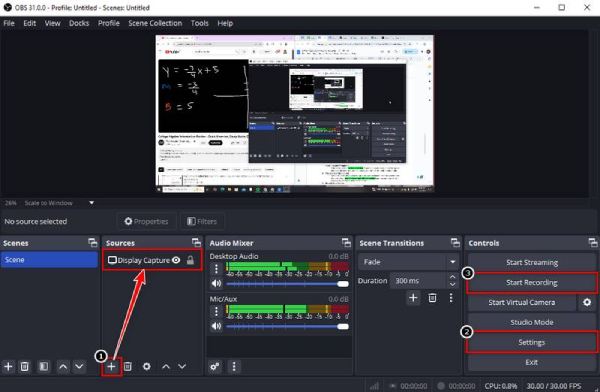Select the Scene item in Scenes list
This screenshot has width=600, height=392.
coord(49,260)
